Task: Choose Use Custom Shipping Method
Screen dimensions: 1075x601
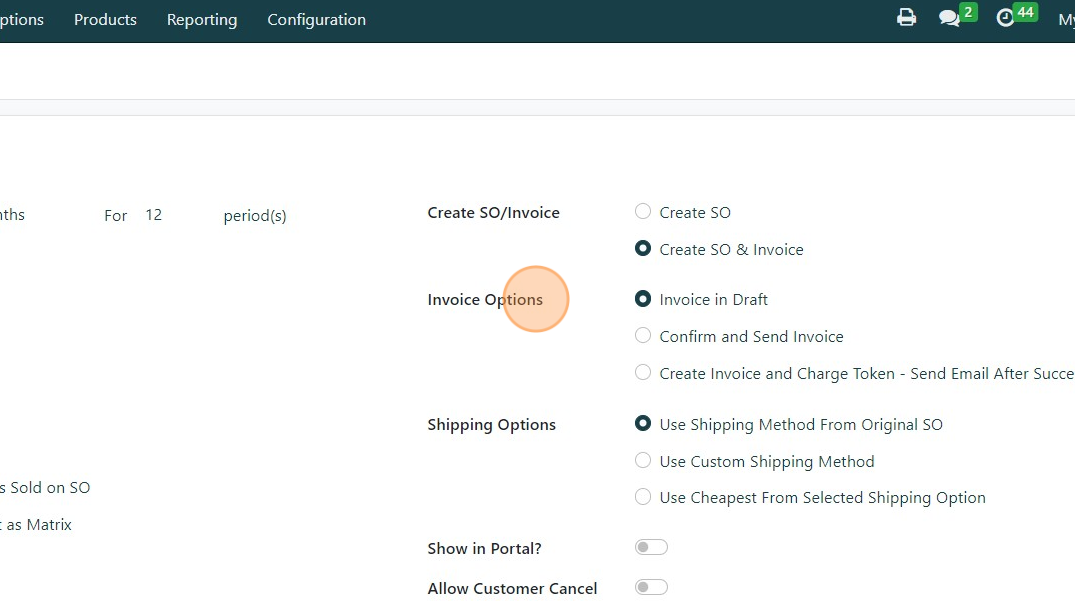Action: 643,461
